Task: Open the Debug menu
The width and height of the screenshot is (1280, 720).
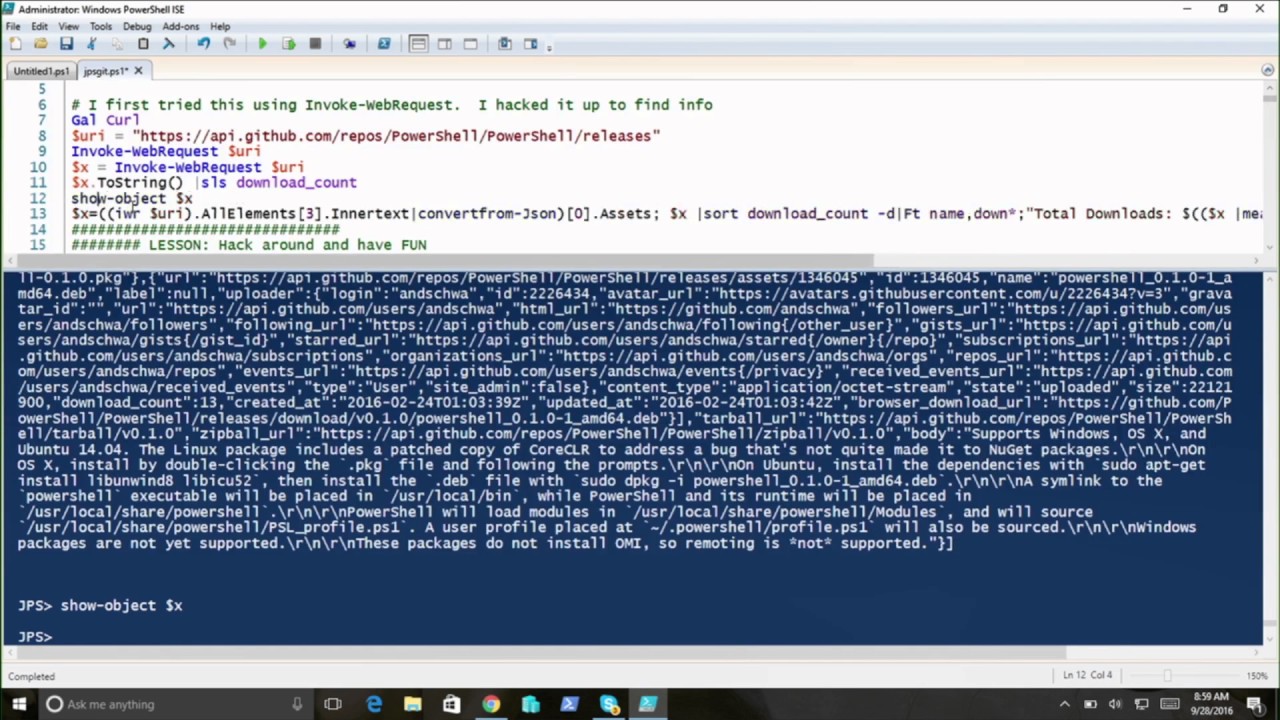Action: click(x=137, y=26)
